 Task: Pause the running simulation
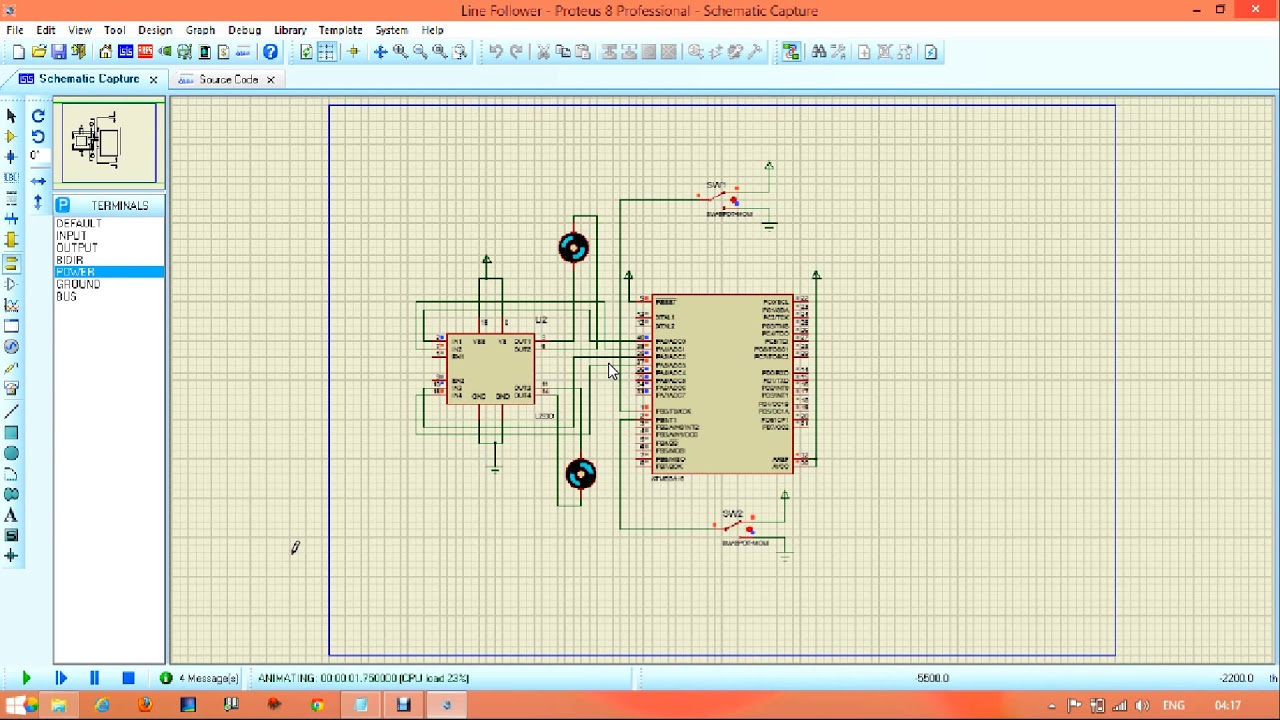[x=94, y=678]
